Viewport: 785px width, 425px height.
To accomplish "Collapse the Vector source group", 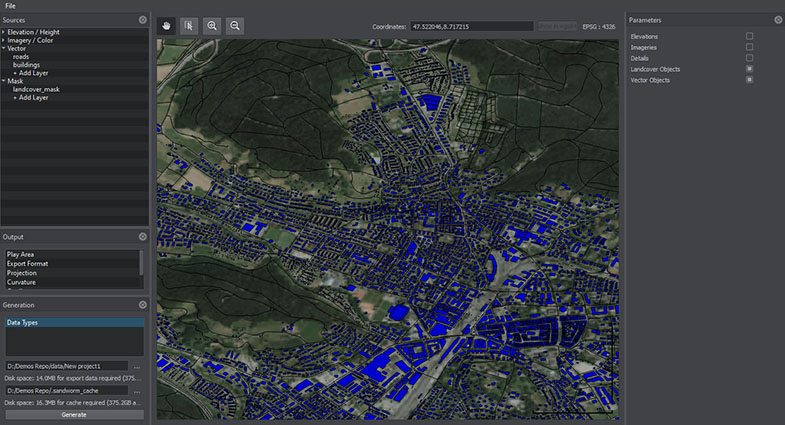I will click(x=4, y=48).
